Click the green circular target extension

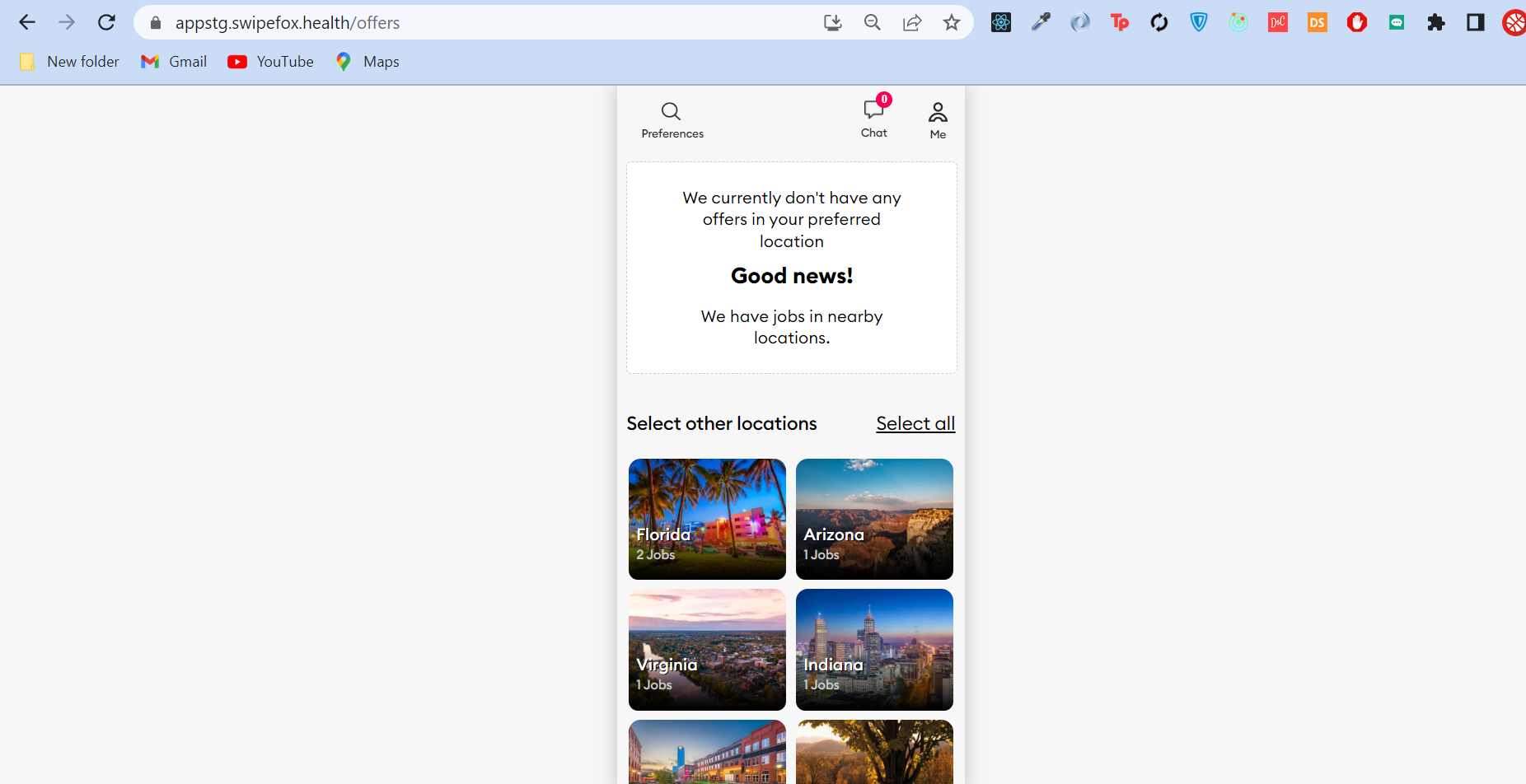click(x=1238, y=22)
